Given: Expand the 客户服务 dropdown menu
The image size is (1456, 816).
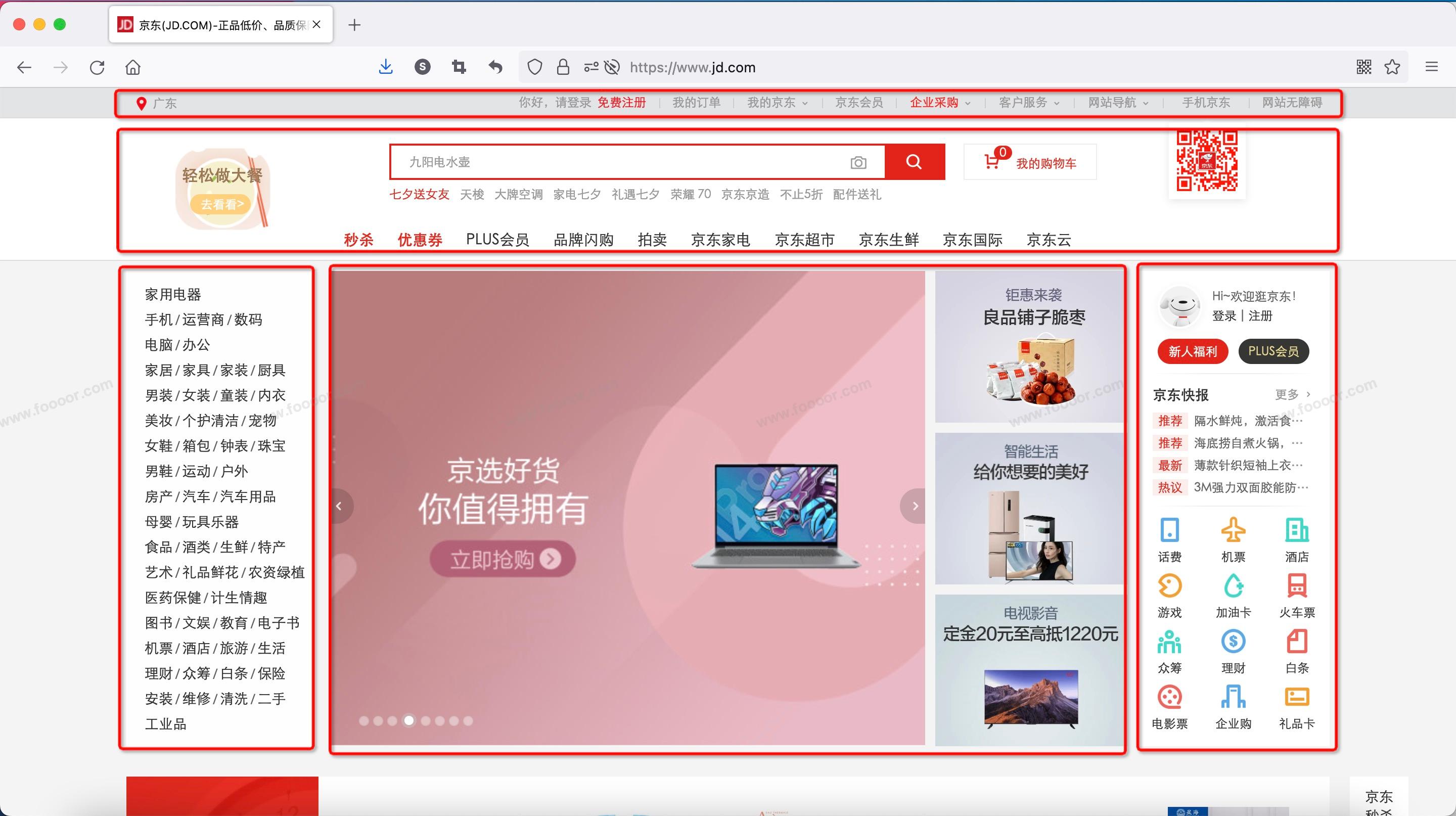Looking at the screenshot, I should (1029, 103).
